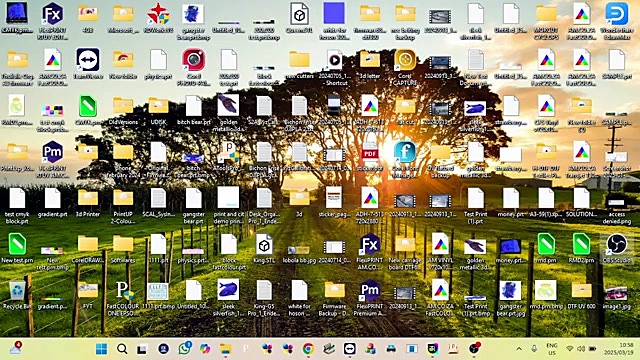
Task: Open the 3d letter folder
Action: point(370,60)
